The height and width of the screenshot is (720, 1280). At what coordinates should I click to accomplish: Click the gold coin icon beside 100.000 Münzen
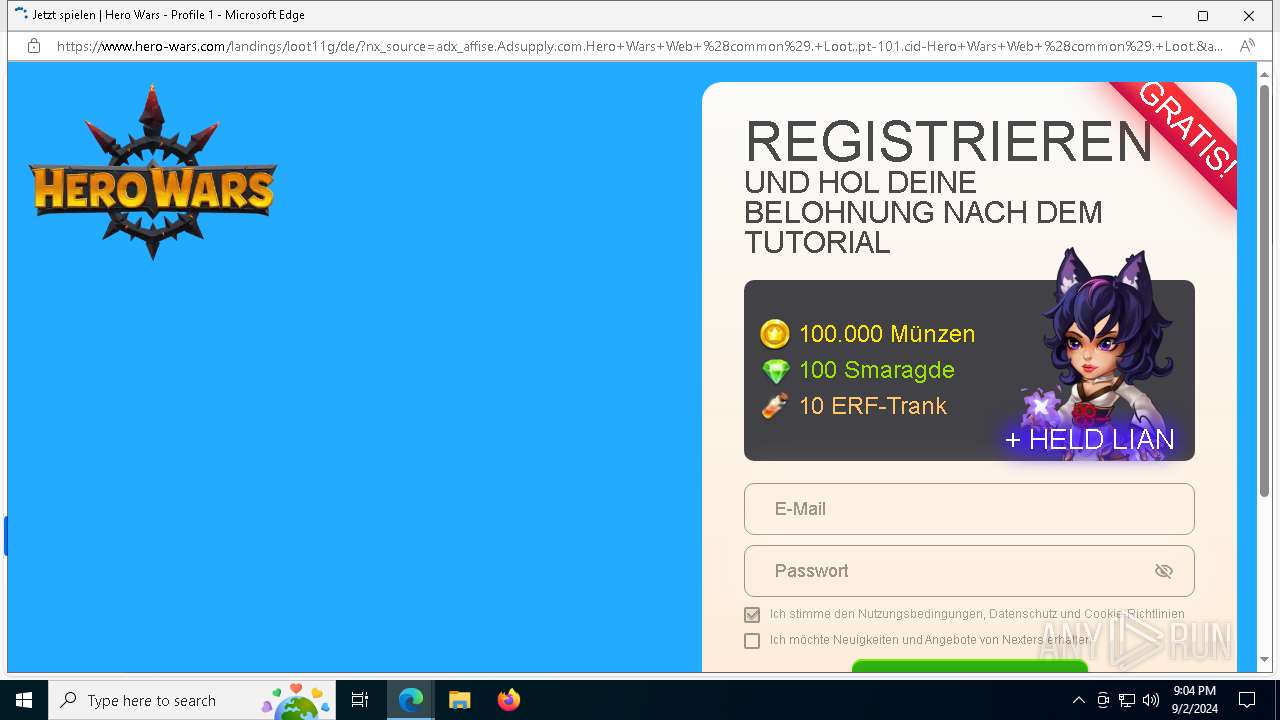click(x=774, y=334)
